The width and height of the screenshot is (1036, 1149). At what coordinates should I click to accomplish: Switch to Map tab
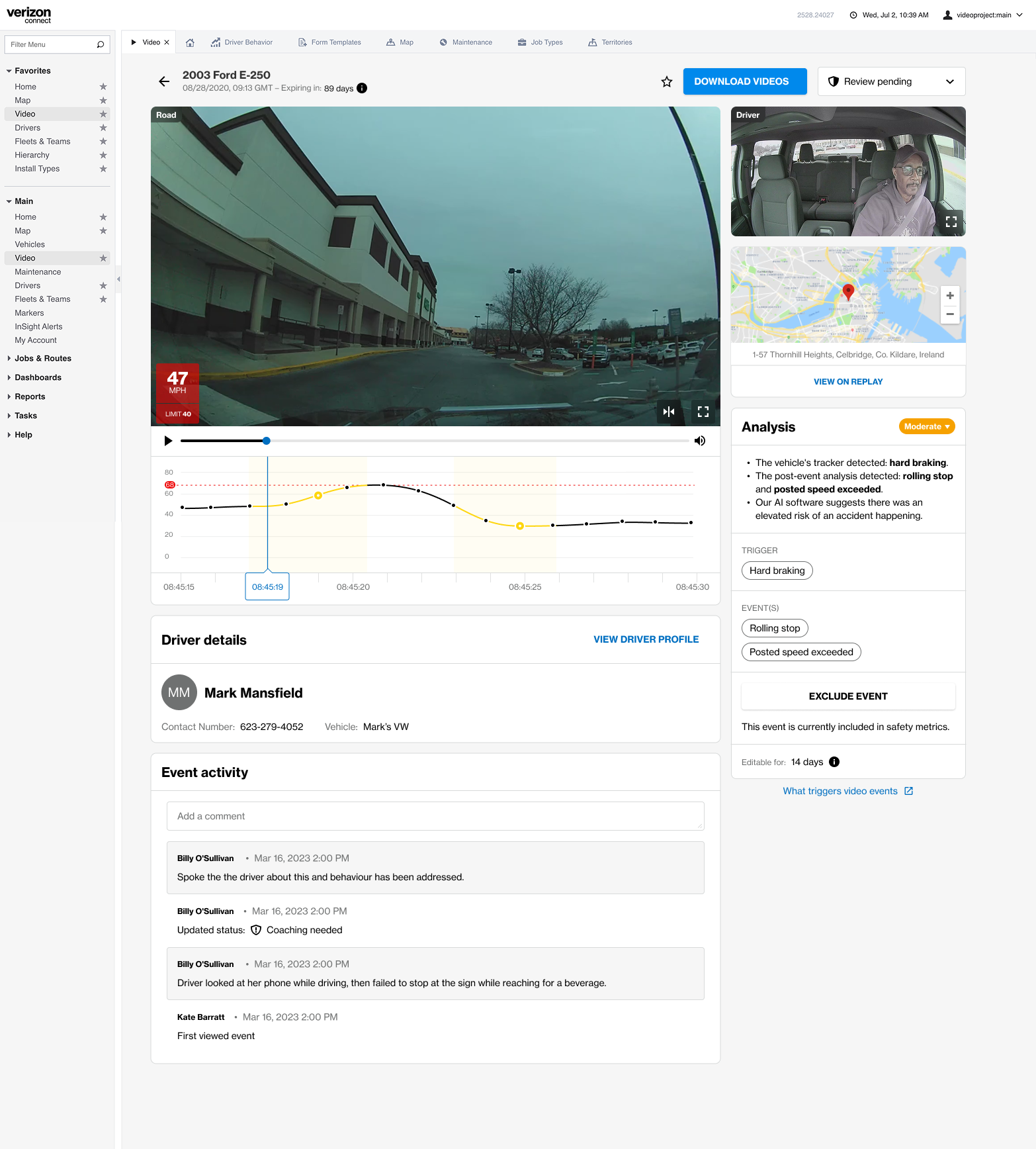tap(400, 42)
